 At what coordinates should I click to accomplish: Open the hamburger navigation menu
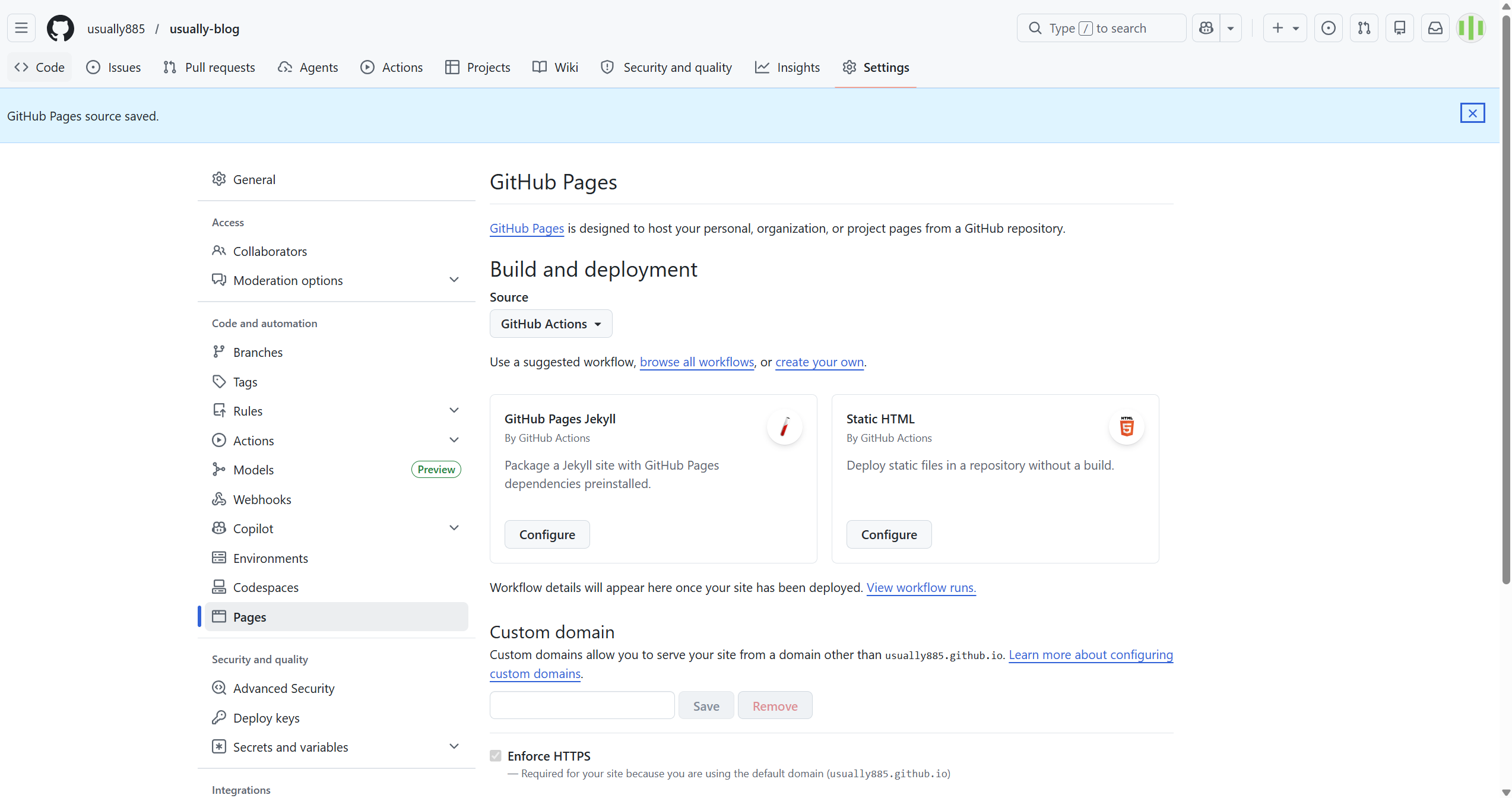point(21,28)
